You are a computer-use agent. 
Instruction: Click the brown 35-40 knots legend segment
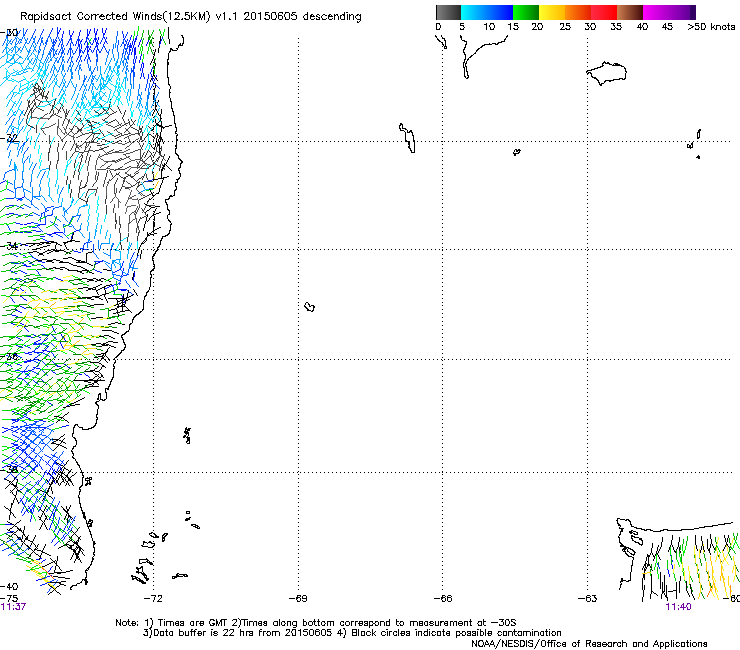pyautogui.click(x=630, y=12)
